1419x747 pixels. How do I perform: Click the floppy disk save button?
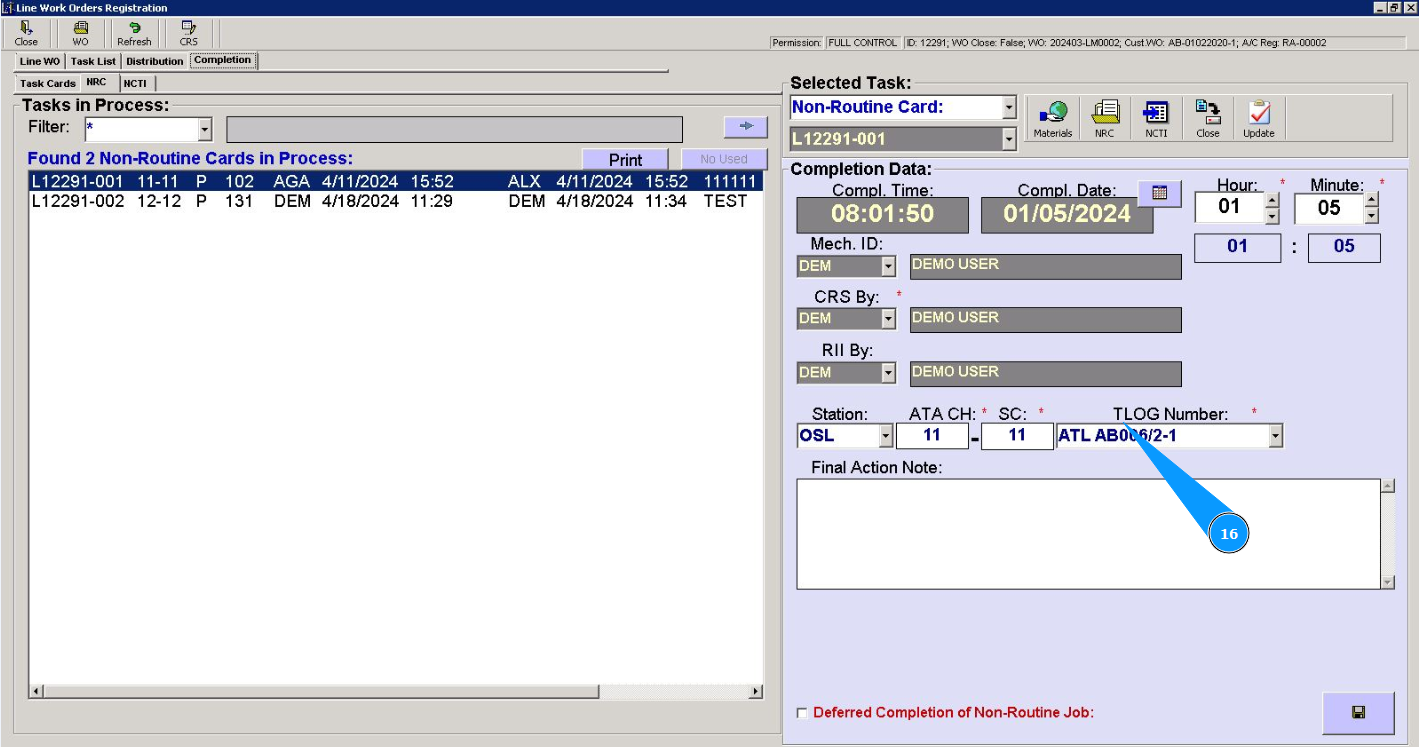(x=1358, y=712)
